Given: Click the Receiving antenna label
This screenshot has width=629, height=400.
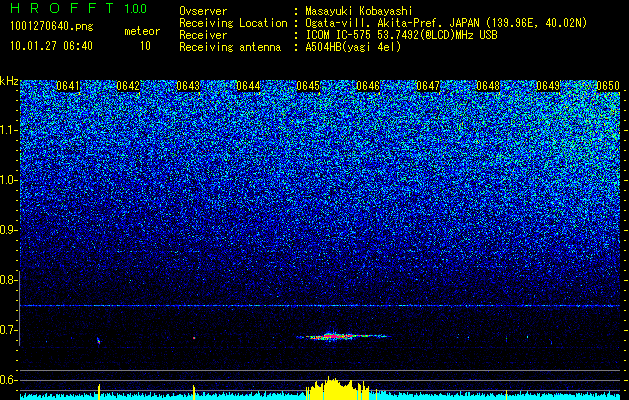Looking at the screenshot, I should tap(230, 47).
